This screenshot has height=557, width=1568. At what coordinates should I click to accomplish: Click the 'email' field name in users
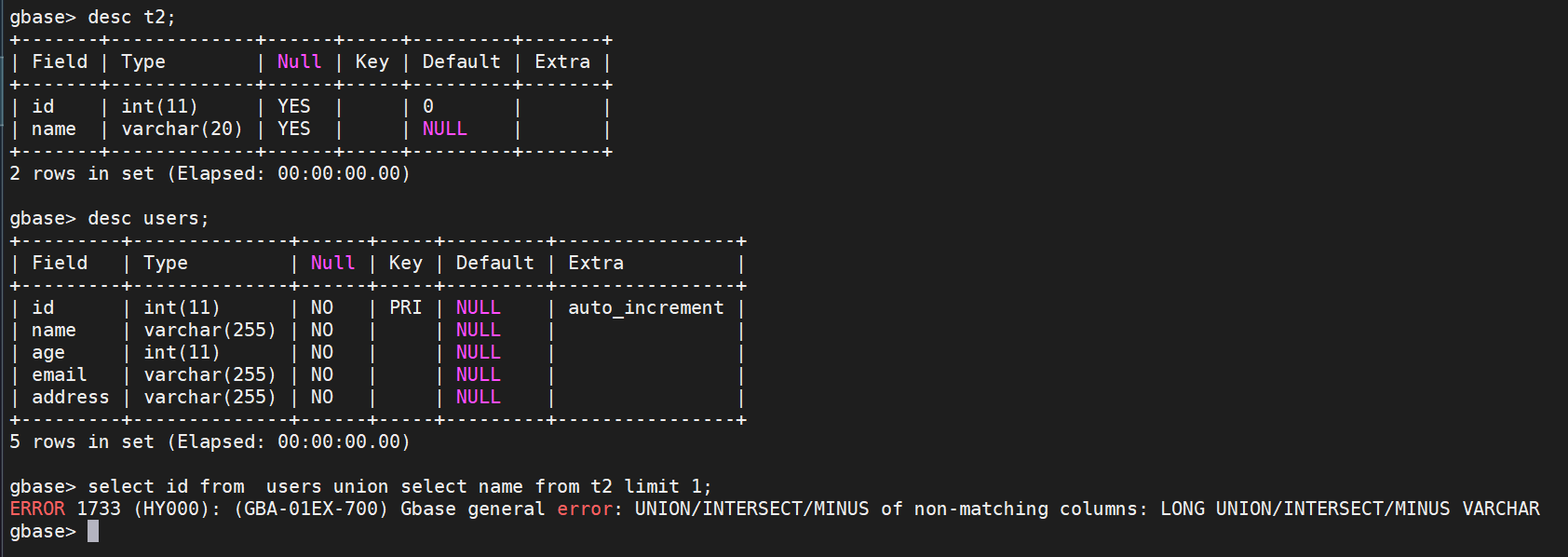(60, 375)
